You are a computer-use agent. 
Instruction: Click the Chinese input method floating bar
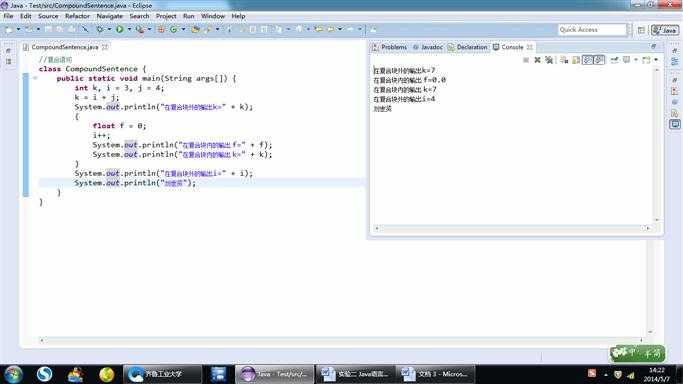[637, 353]
